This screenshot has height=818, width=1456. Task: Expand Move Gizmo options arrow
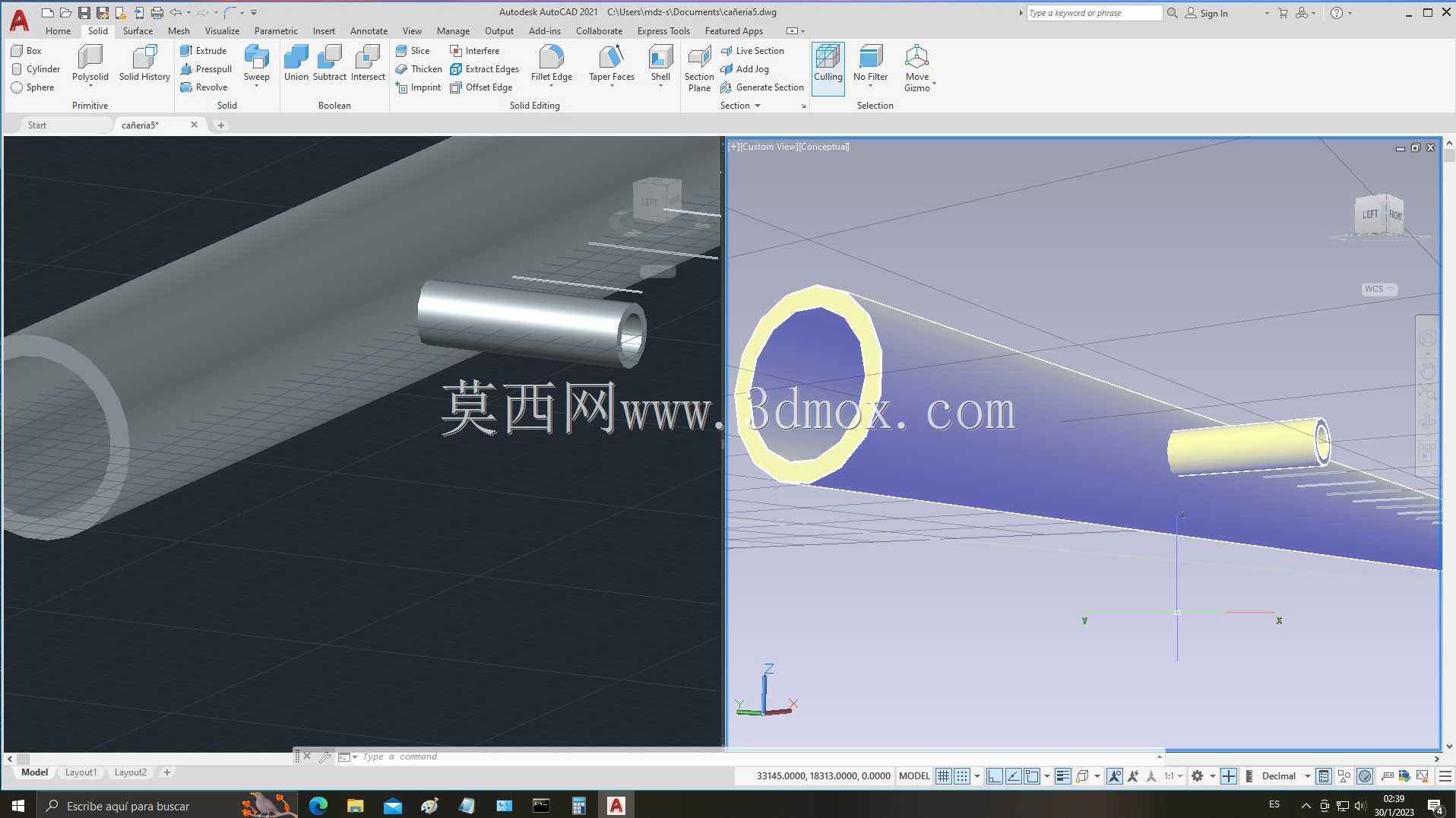(x=934, y=84)
